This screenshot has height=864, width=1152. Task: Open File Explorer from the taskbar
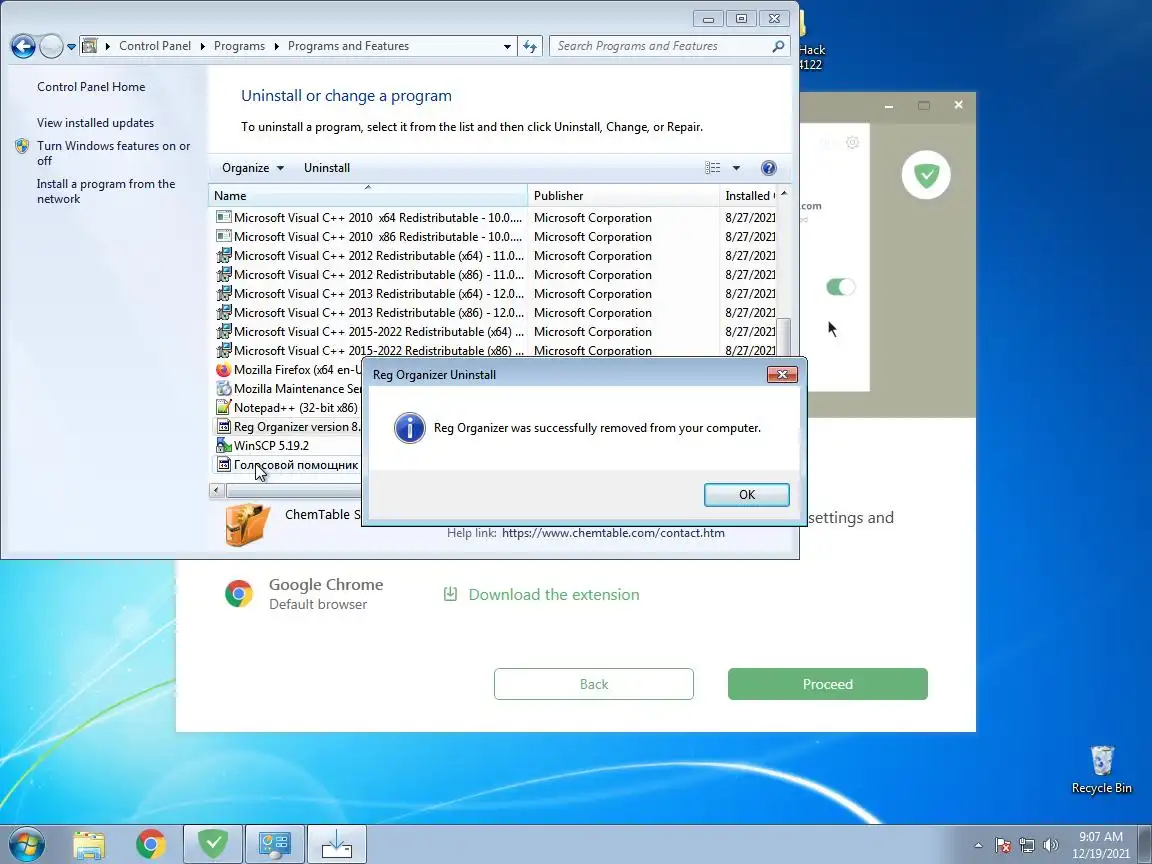pos(89,845)
